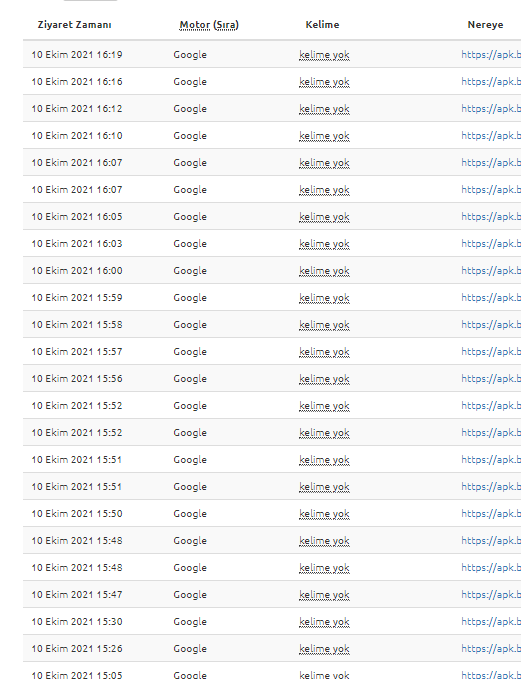Open the URL link in the 16:03 row
521x679 pixels.
click(x=491, y=243)
